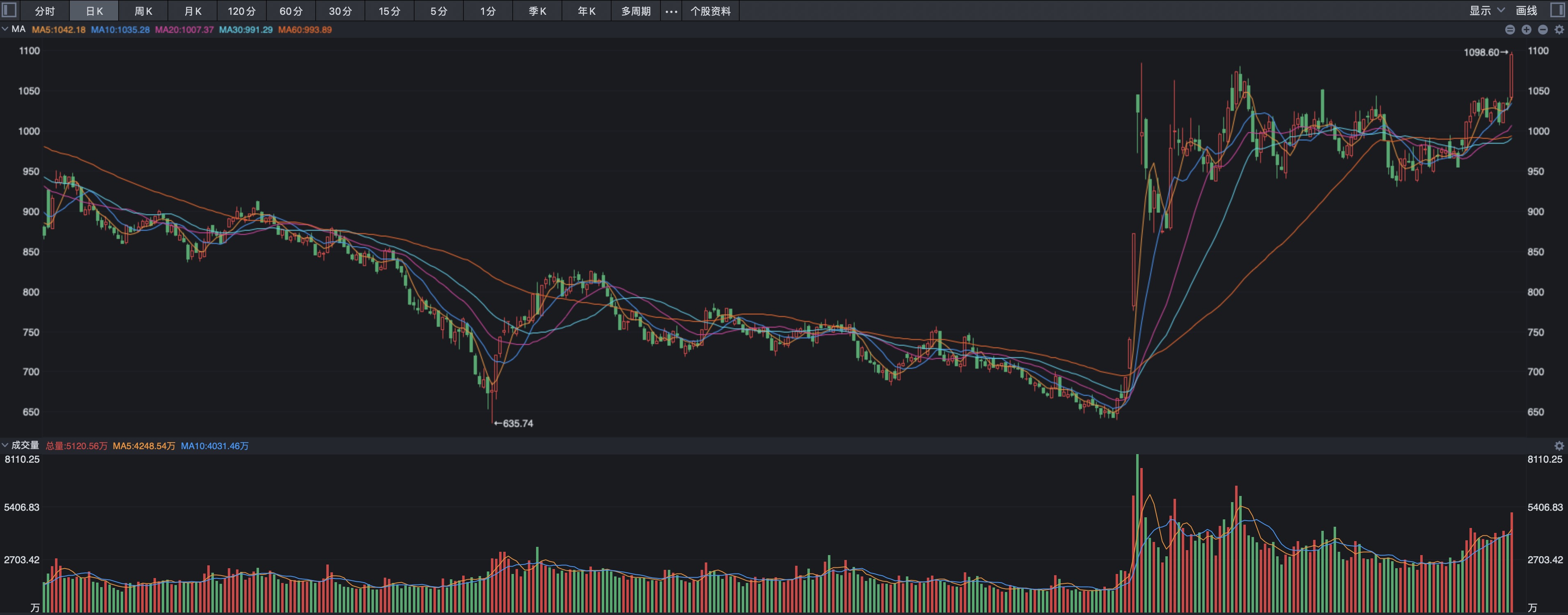The height and width of the screenshot is (615, 1568).
Task: Open volume panel settings gear
Action: (1559, 446)
